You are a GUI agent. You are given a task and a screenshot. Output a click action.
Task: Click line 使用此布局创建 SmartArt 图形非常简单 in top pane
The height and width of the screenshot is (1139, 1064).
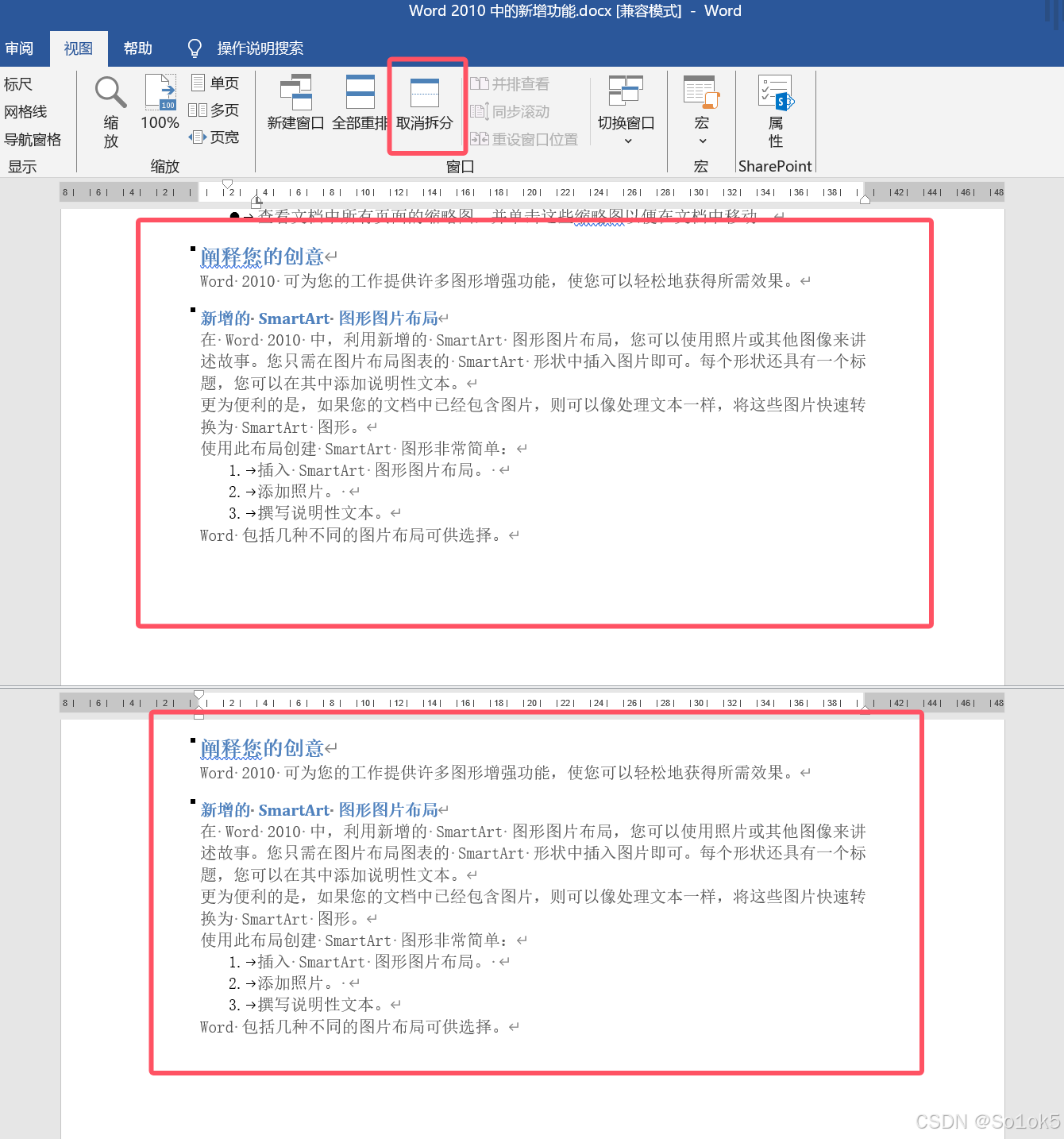coord(354,449)
